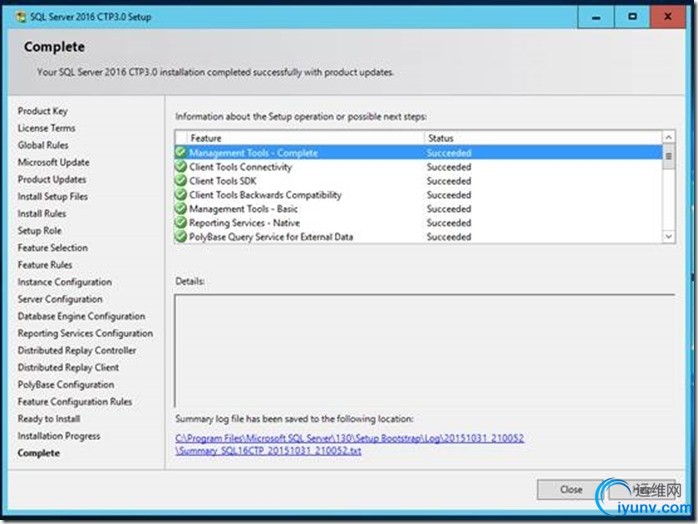Click green check beside PolyBase Query Service row

pos(181,236)
